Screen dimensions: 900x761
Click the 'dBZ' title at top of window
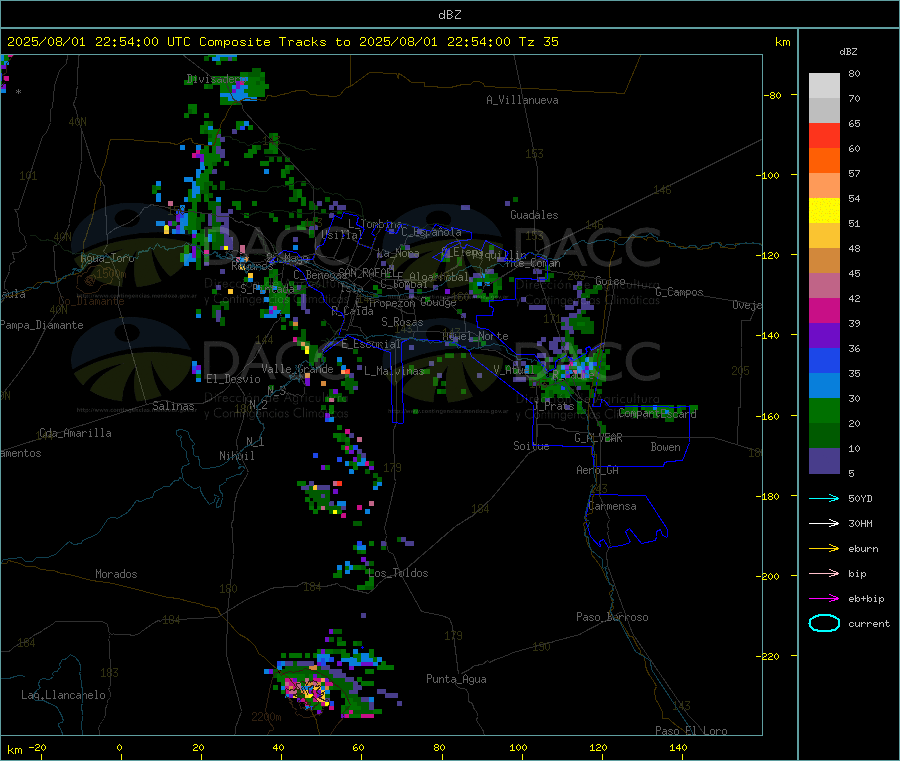click(x=449, y=14)
